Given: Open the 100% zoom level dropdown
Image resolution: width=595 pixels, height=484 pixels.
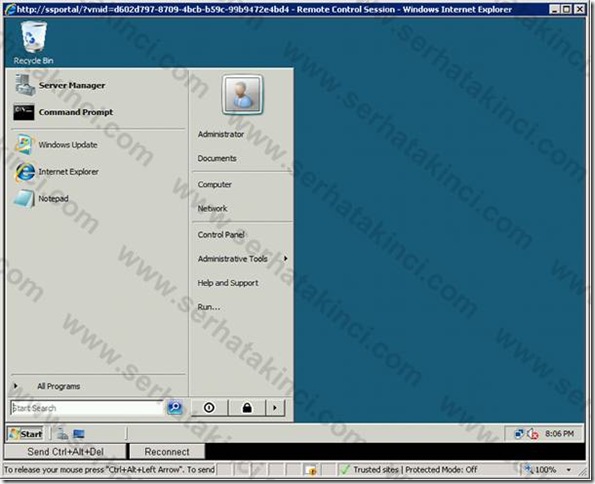Looking at the screenshot, I should 568,470.
